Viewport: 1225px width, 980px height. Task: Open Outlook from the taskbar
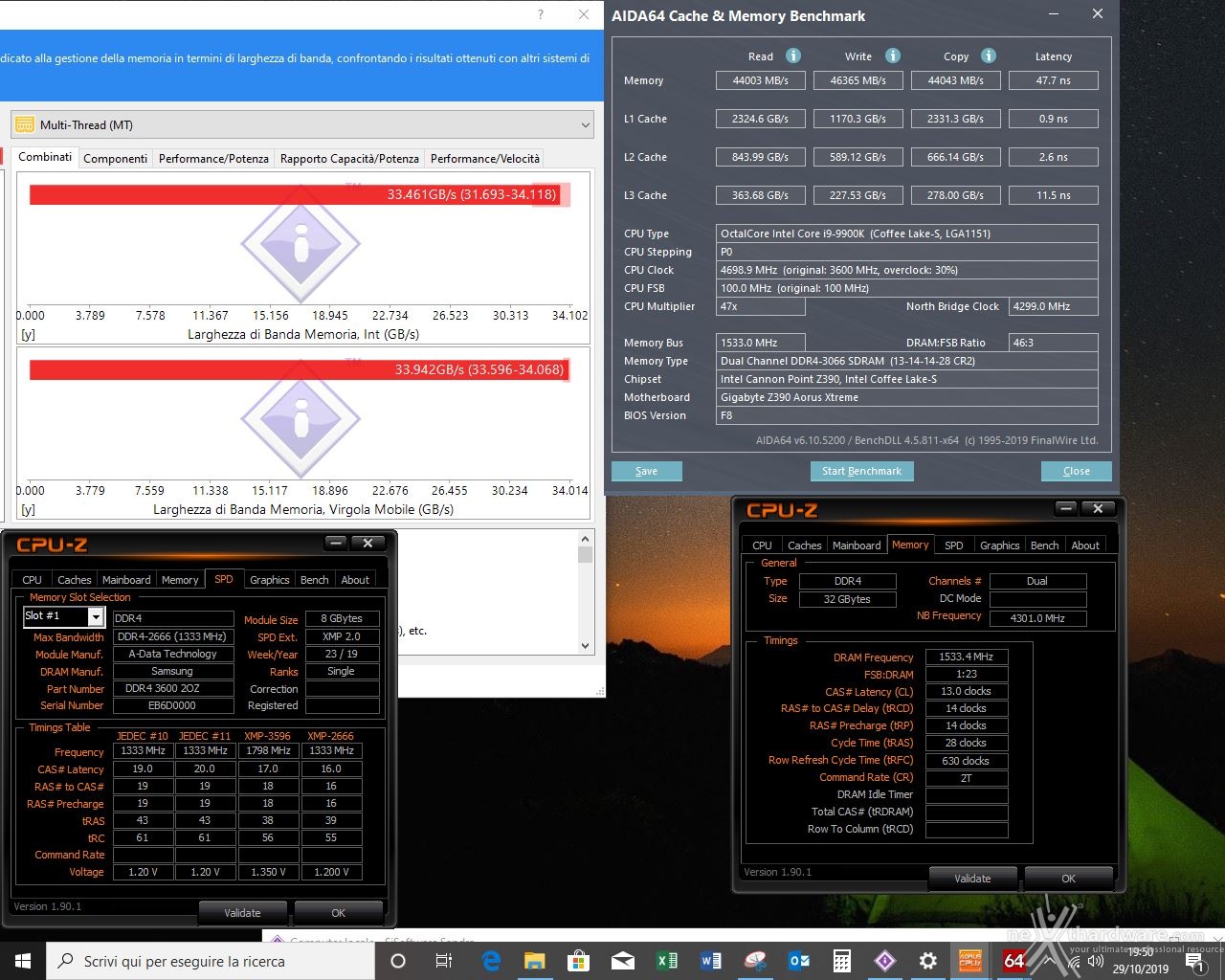(x=799, y=961)
